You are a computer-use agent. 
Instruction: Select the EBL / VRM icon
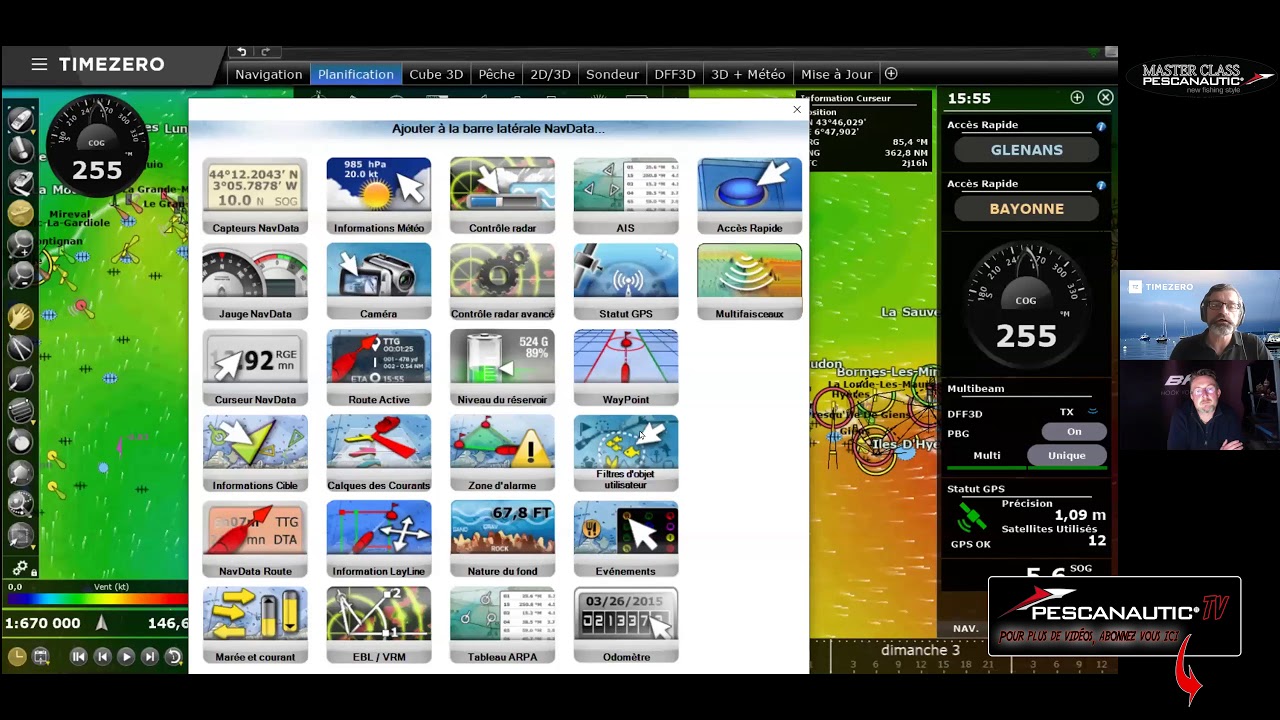[x=379, y=626]
